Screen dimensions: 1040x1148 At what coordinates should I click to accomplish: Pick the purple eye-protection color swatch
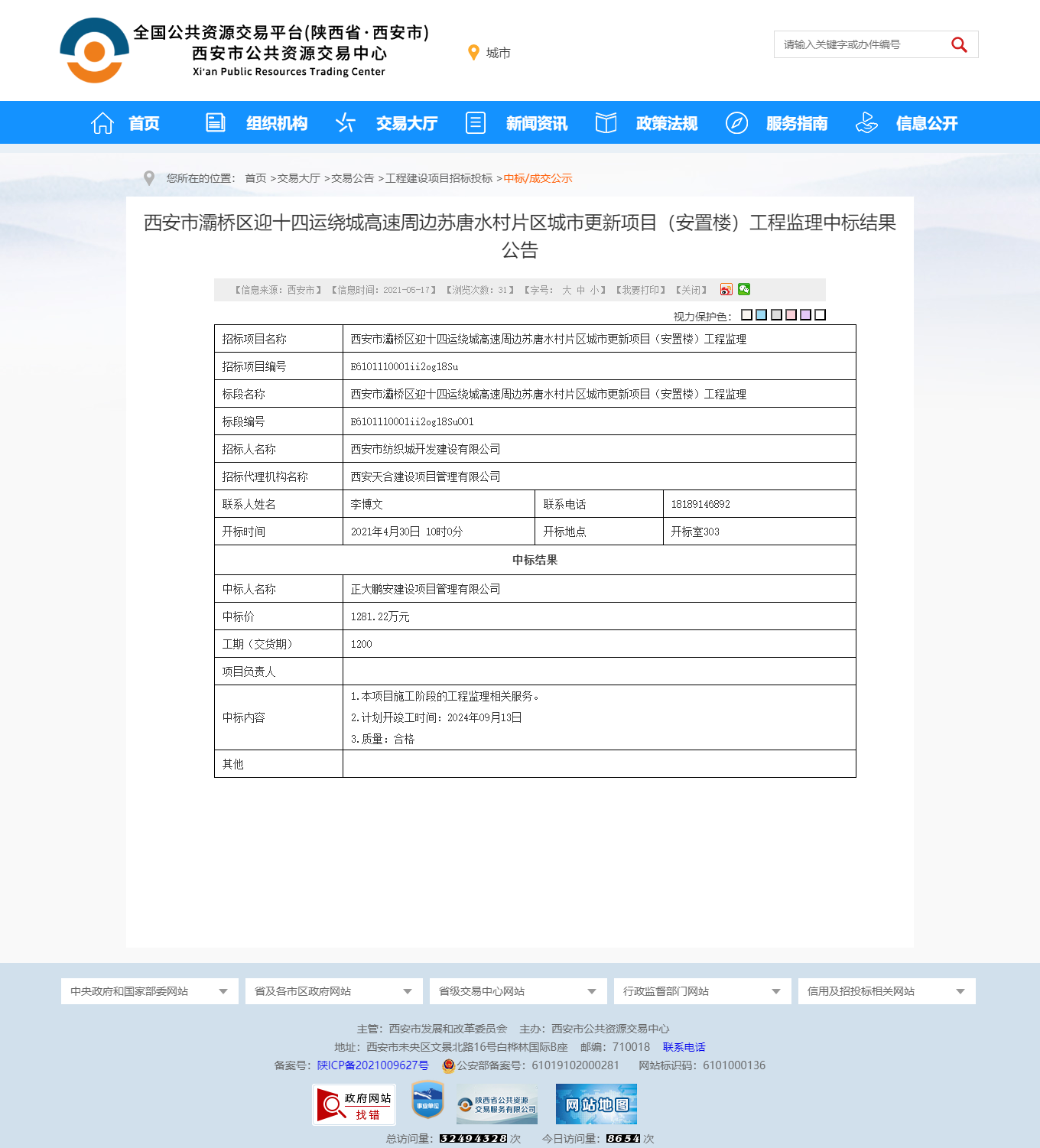tap(805, 315)
